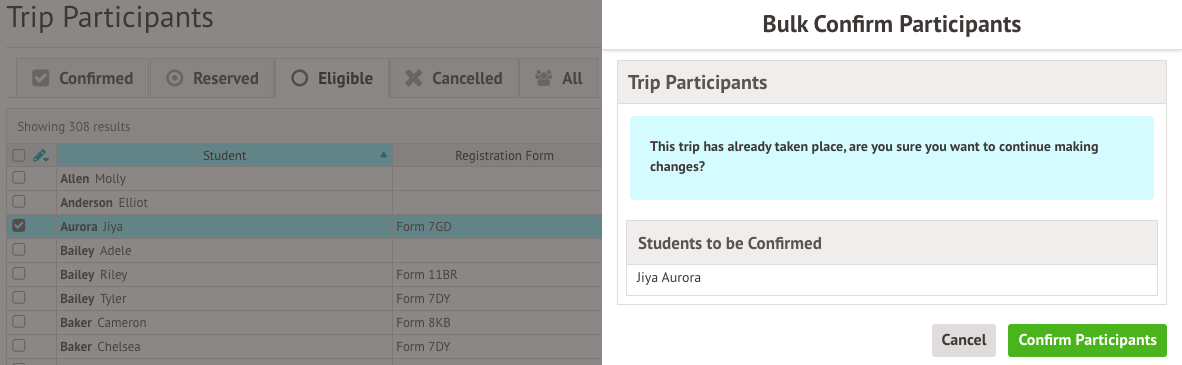Click the Student column header
The width and height of the screenshot is (1182, 365).
(x=225, y=155)
